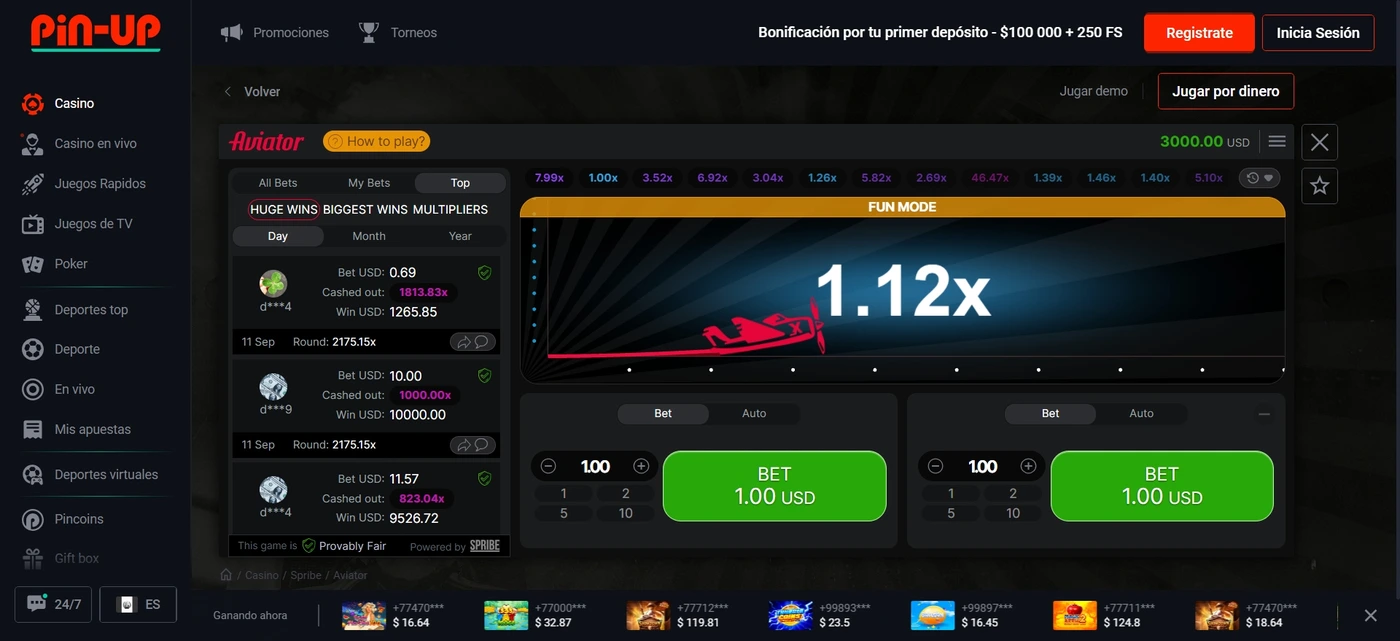
Task: Open the 24/7 support chat
Action: coord(53,604)
